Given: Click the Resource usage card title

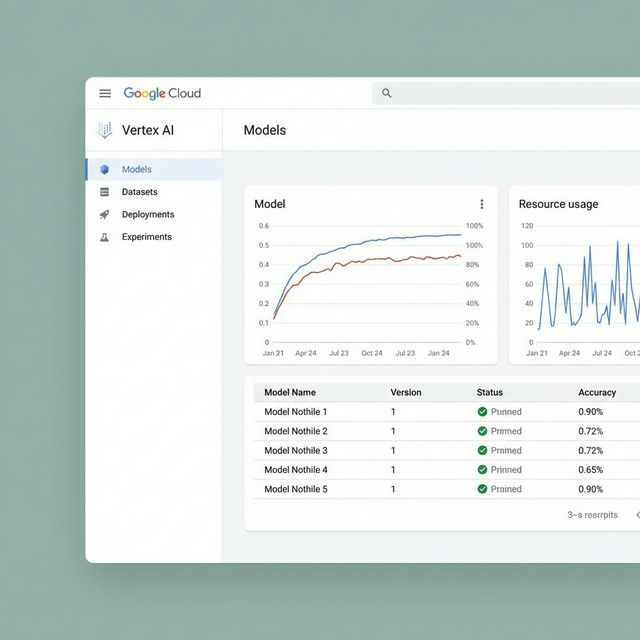Looking at the screenshot, I should tap(558, 204).
